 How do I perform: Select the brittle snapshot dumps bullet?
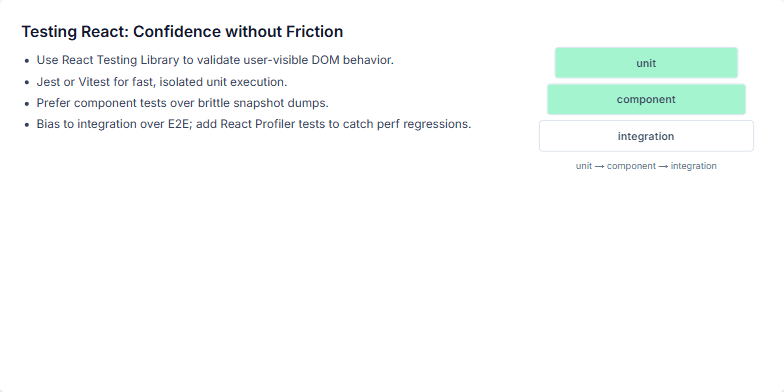[x=182, y=103]
